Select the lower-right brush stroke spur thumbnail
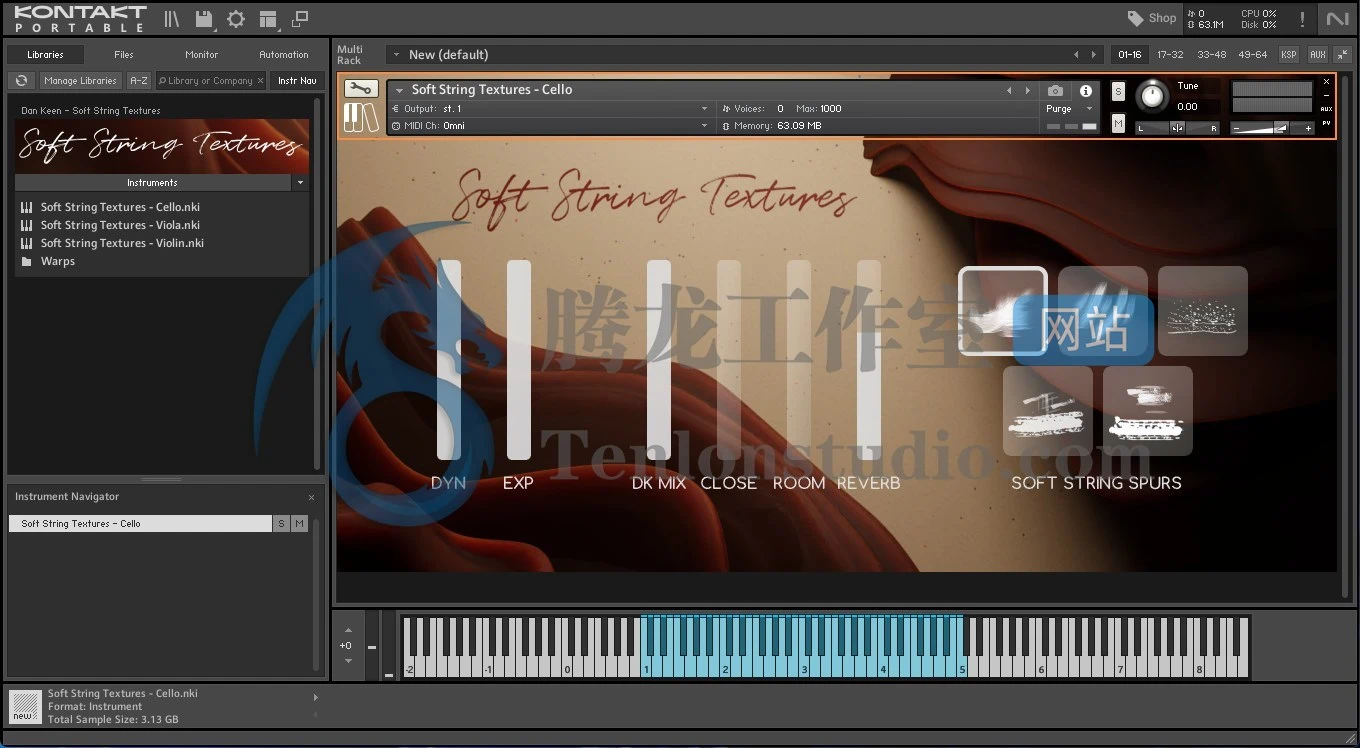Image resolution: width=1360 pixels, height=748 pixels. tap(1148, 411)
